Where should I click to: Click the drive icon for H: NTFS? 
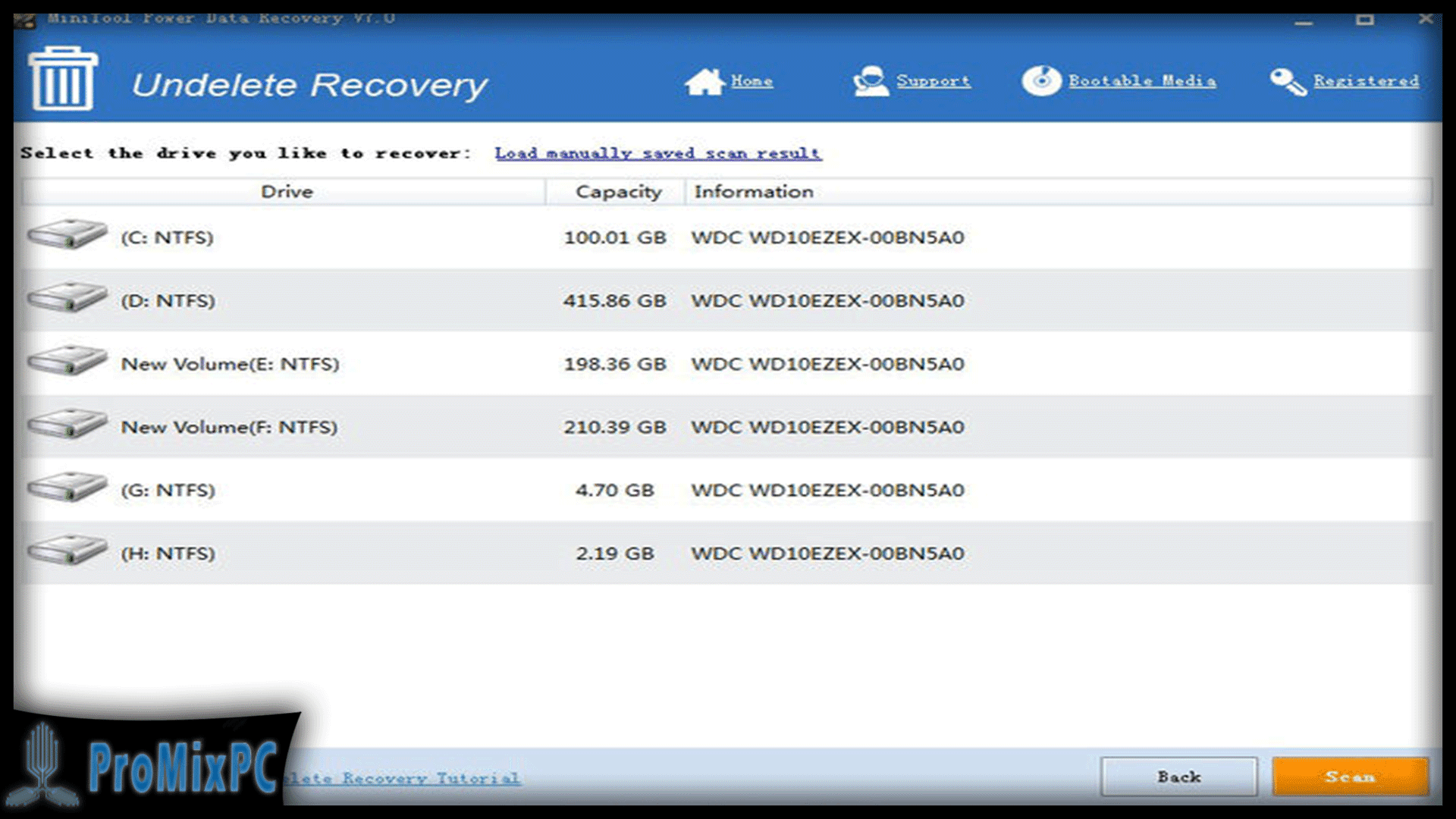(x=67, y=549)
